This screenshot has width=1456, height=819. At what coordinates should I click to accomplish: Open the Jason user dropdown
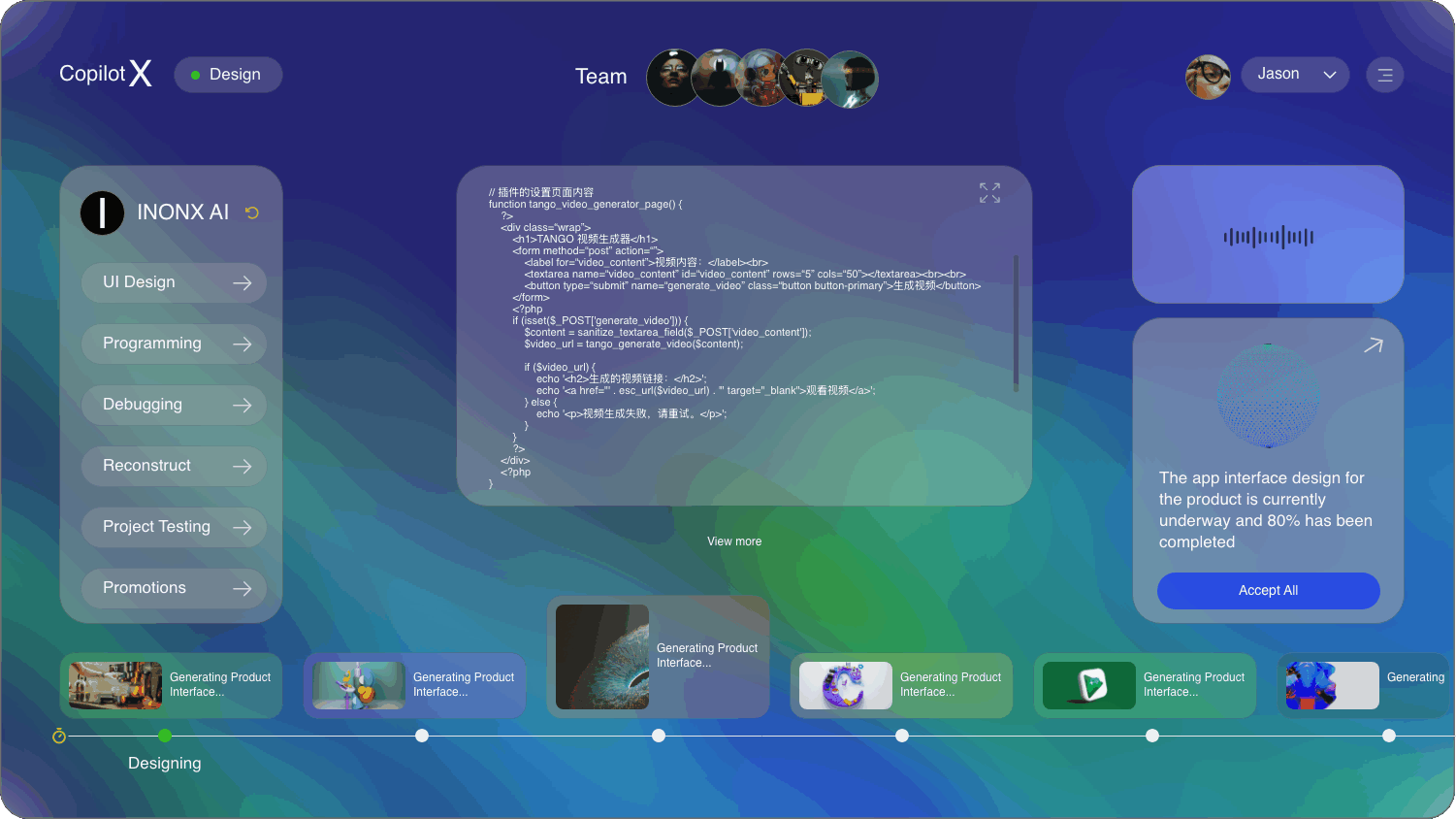[1295, 75]
